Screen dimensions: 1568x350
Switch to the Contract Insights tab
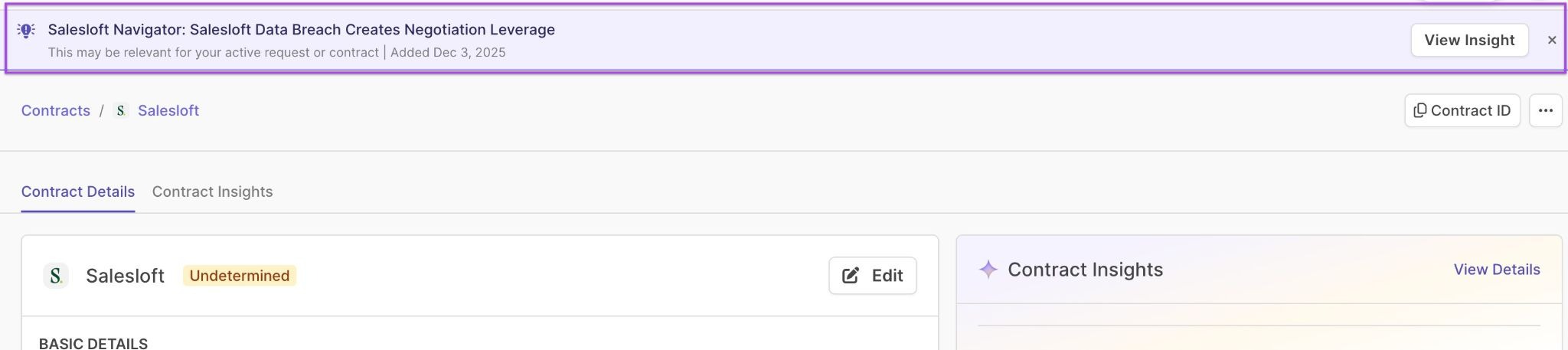tap(212, 191)
